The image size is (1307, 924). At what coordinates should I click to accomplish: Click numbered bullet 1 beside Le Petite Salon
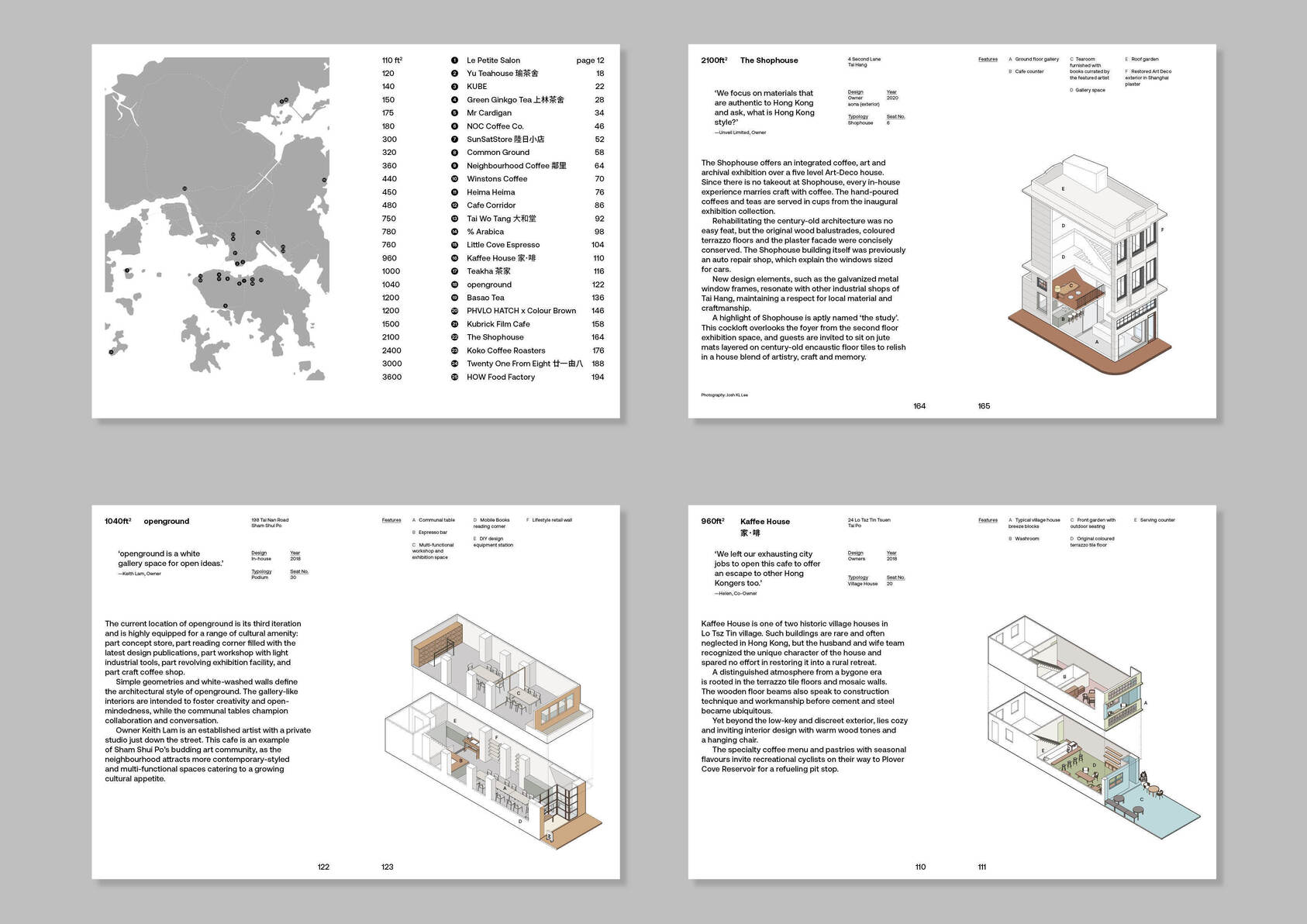pos(455,60)
